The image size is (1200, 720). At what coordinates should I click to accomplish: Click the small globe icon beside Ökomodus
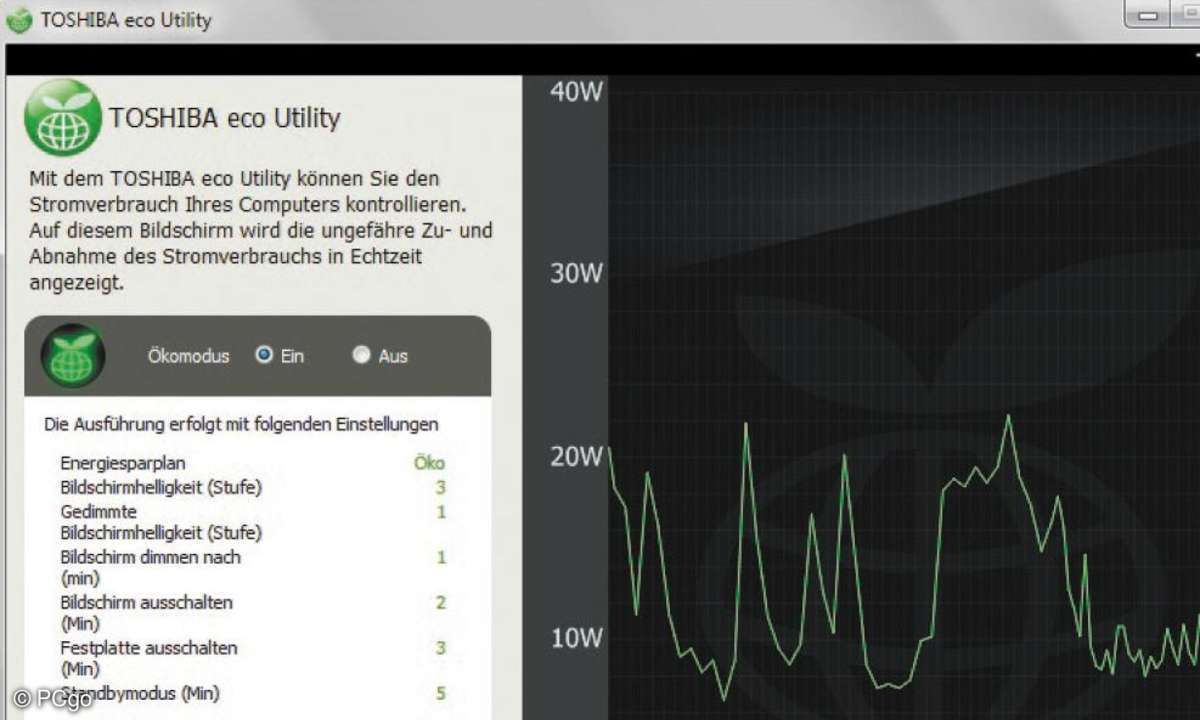pyautogui.click(x=72, y=356)
